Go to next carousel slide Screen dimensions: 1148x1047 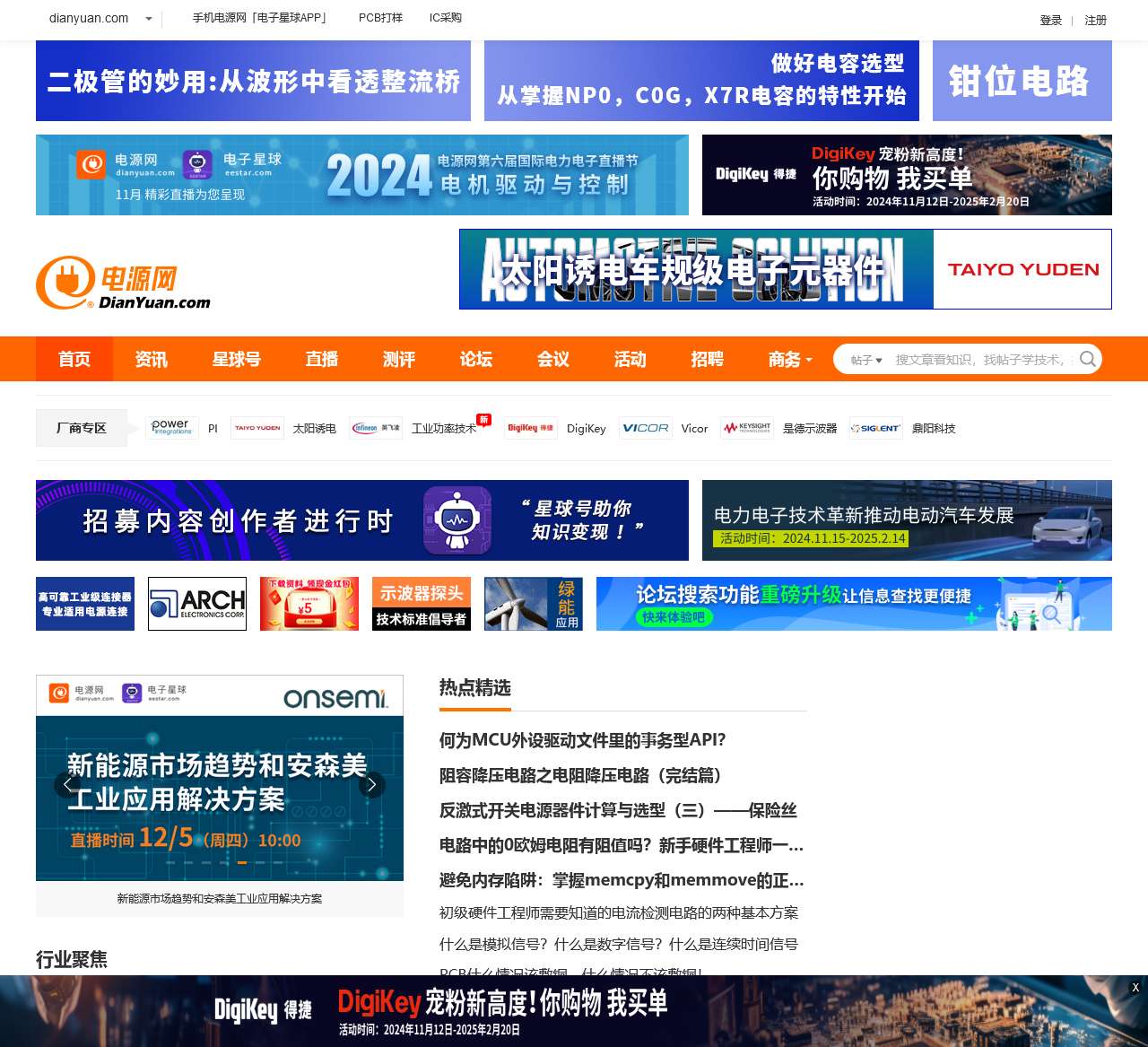[372, 785]
